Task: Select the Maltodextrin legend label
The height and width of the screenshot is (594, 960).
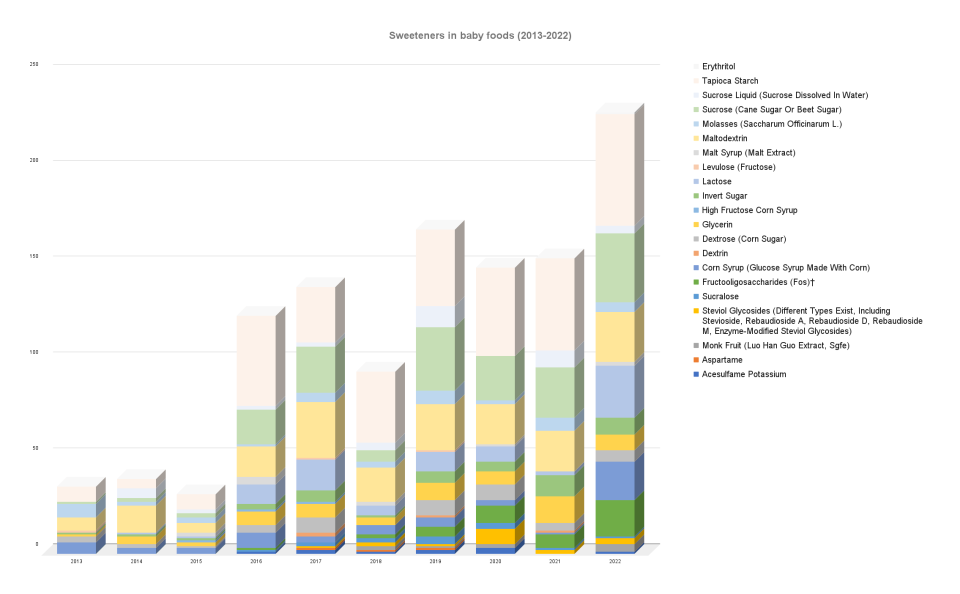Action: click(x=725, y=138)
